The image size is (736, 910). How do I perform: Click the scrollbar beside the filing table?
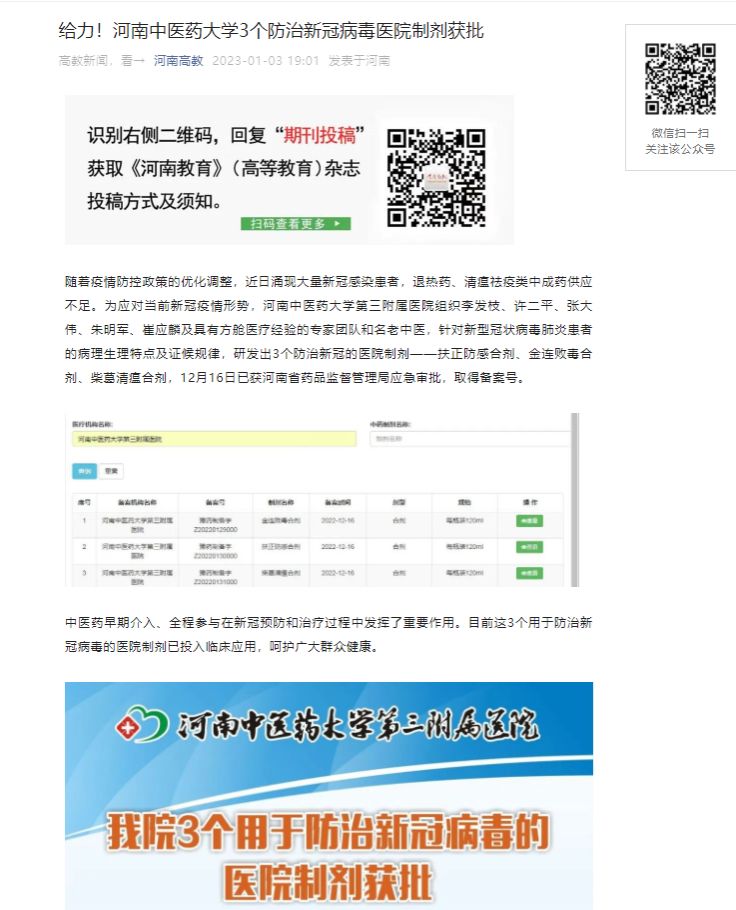tap(575, 498)
